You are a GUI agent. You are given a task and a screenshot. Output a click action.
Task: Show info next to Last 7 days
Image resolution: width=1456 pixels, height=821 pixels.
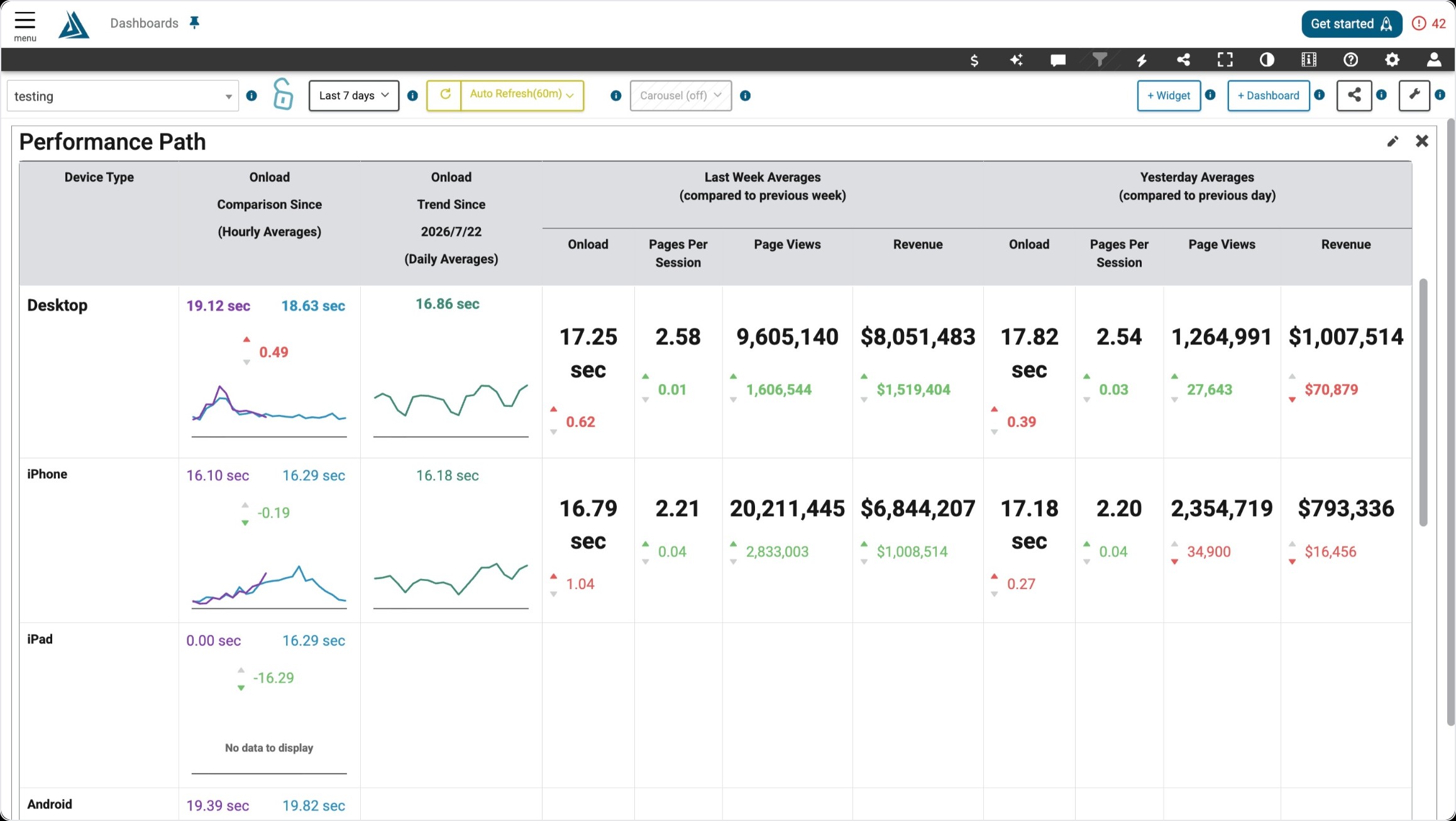pyautogui.click(x=412, y=96)
